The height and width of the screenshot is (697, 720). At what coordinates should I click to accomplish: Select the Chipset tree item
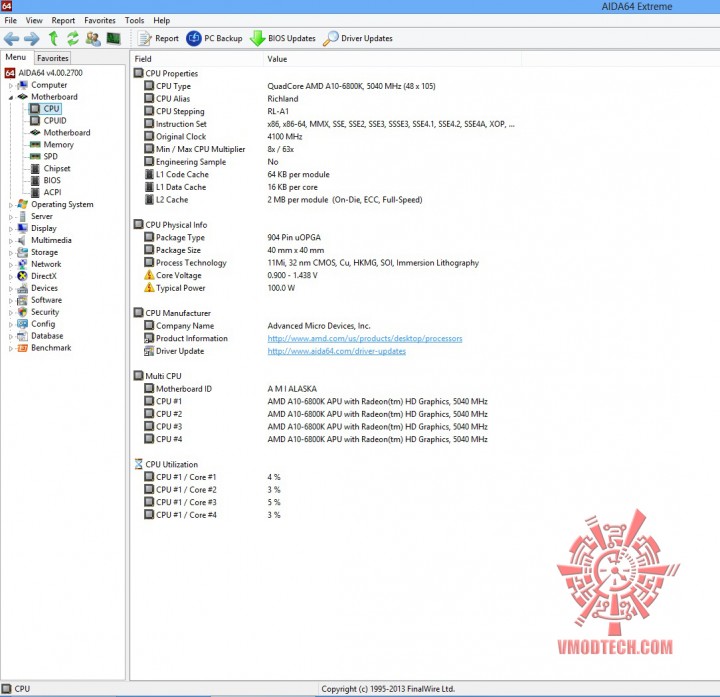click(x=50, y=169)
